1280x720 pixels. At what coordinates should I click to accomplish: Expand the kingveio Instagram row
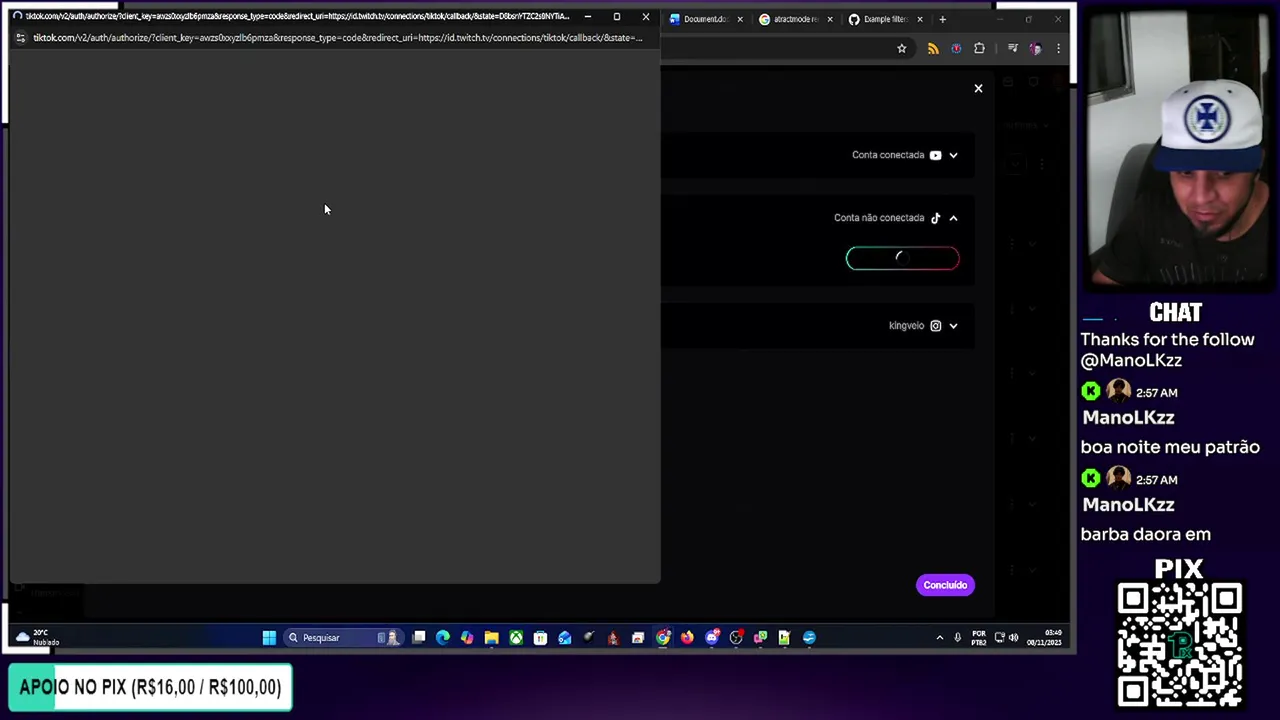(x=953, y=325)
